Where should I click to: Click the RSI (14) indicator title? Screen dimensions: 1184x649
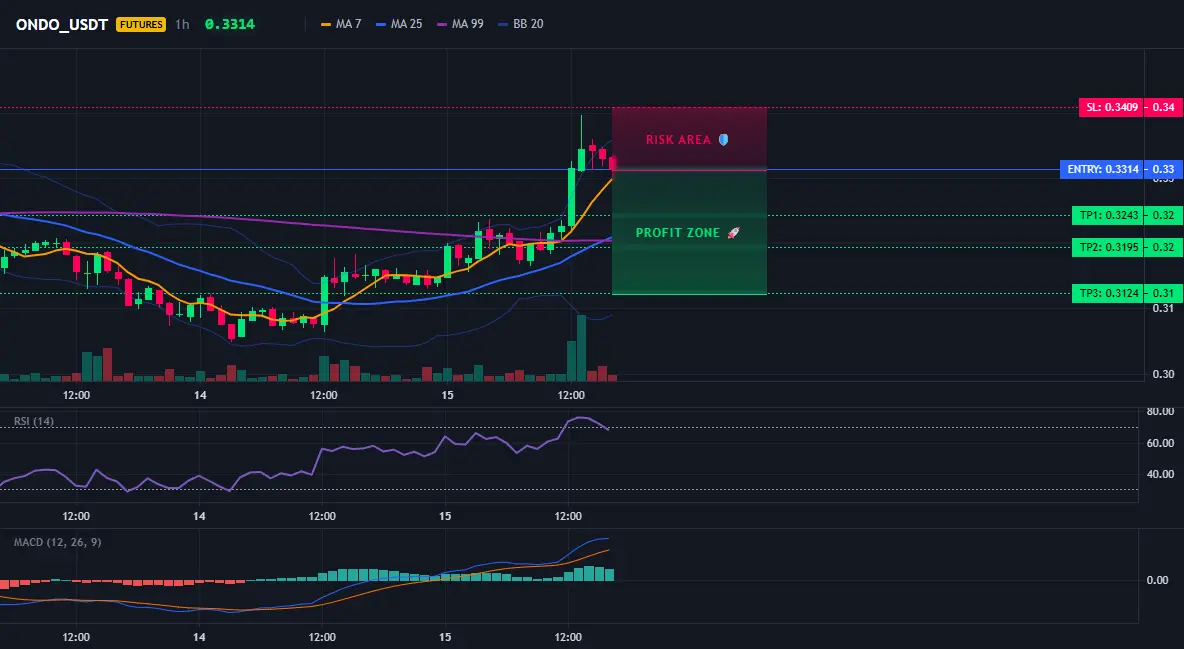coord(34,421)
